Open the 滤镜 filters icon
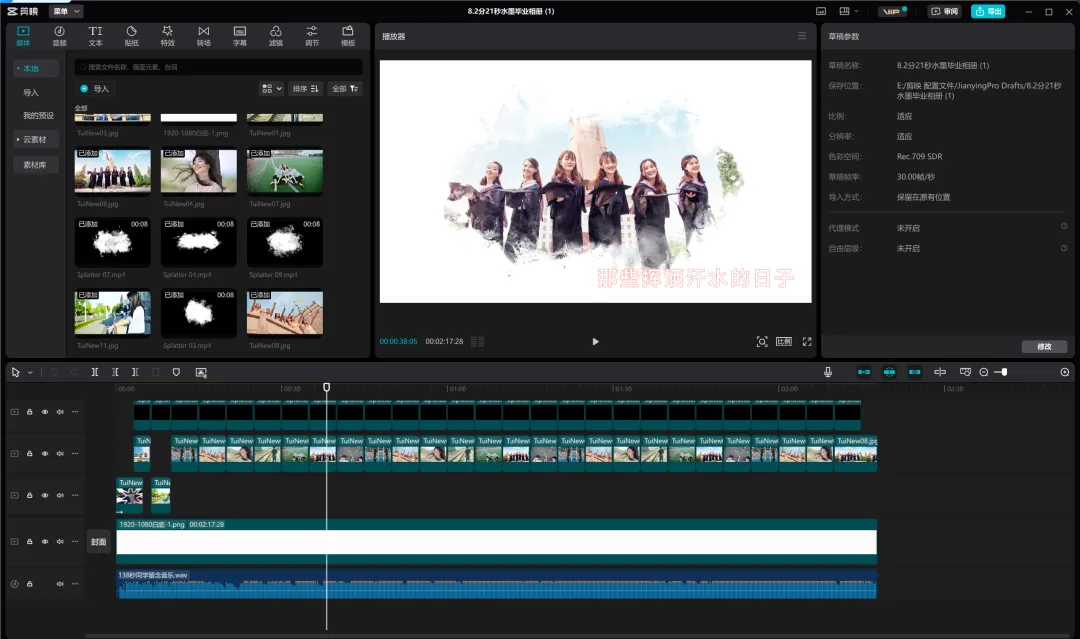The image size is (1080, 639). (276, 36)
